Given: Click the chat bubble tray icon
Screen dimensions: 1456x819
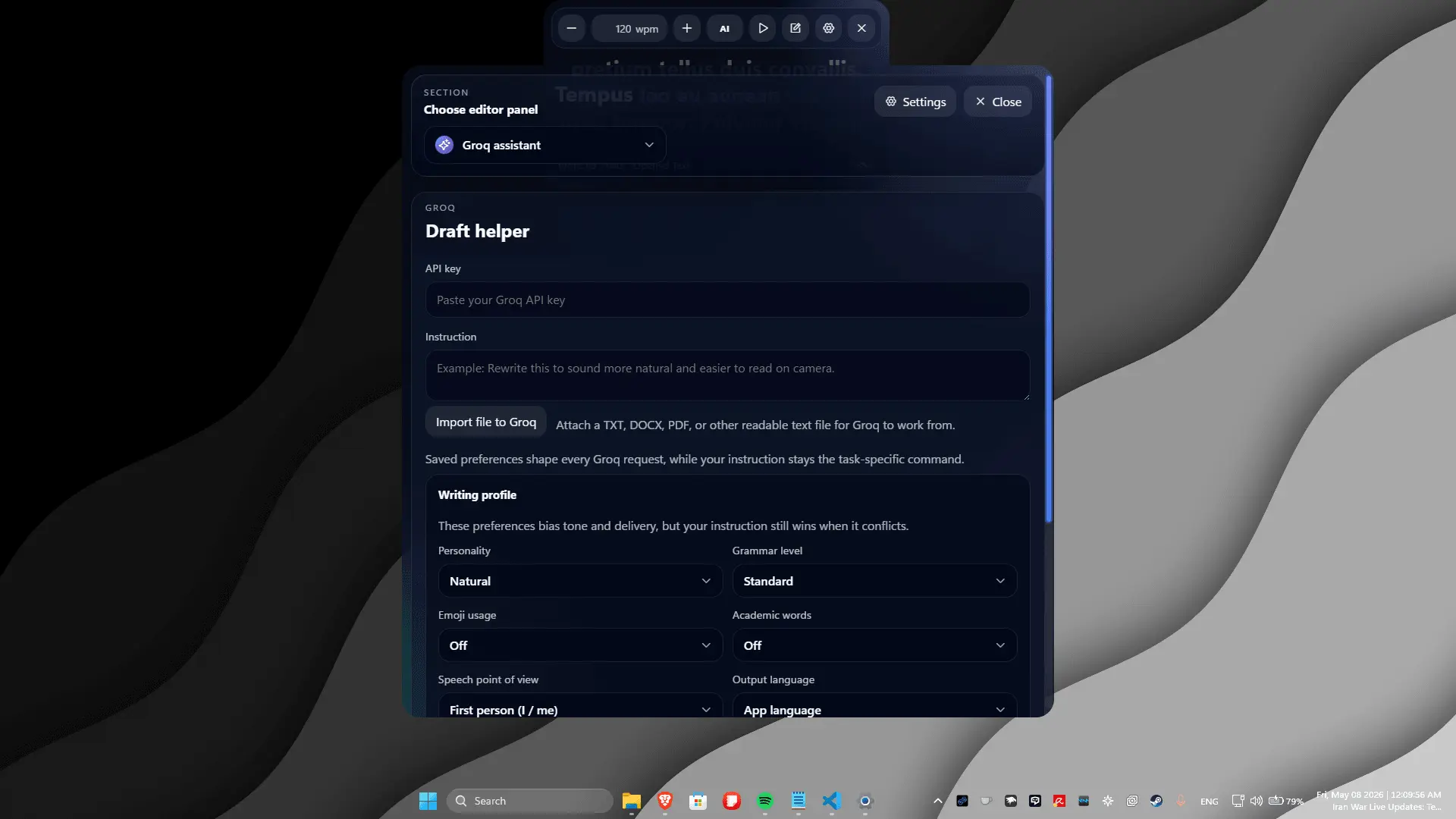Looking at the screenshot, I should click(x=1035, y=801).
